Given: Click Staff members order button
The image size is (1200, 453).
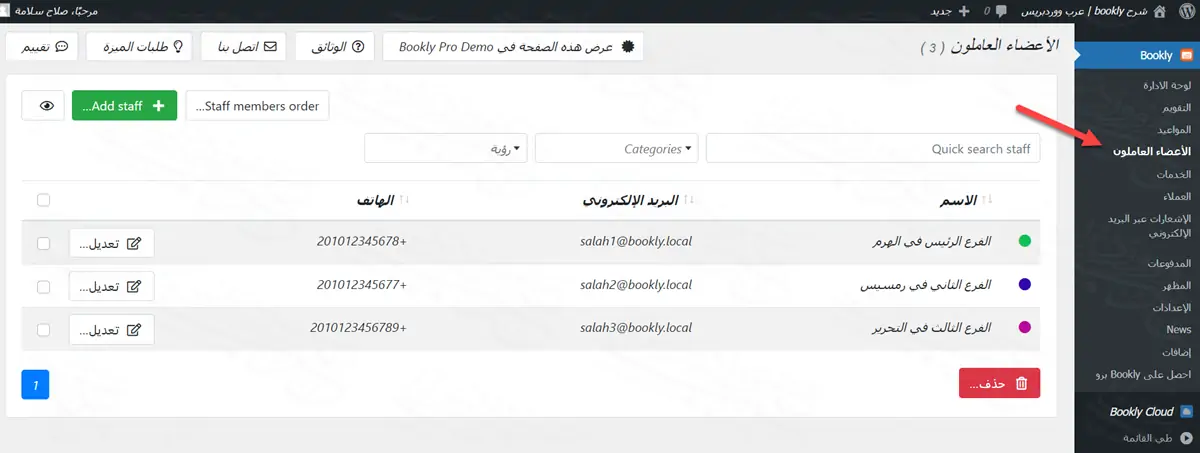Looking at the screenshot, I should [x=257, y=105].
